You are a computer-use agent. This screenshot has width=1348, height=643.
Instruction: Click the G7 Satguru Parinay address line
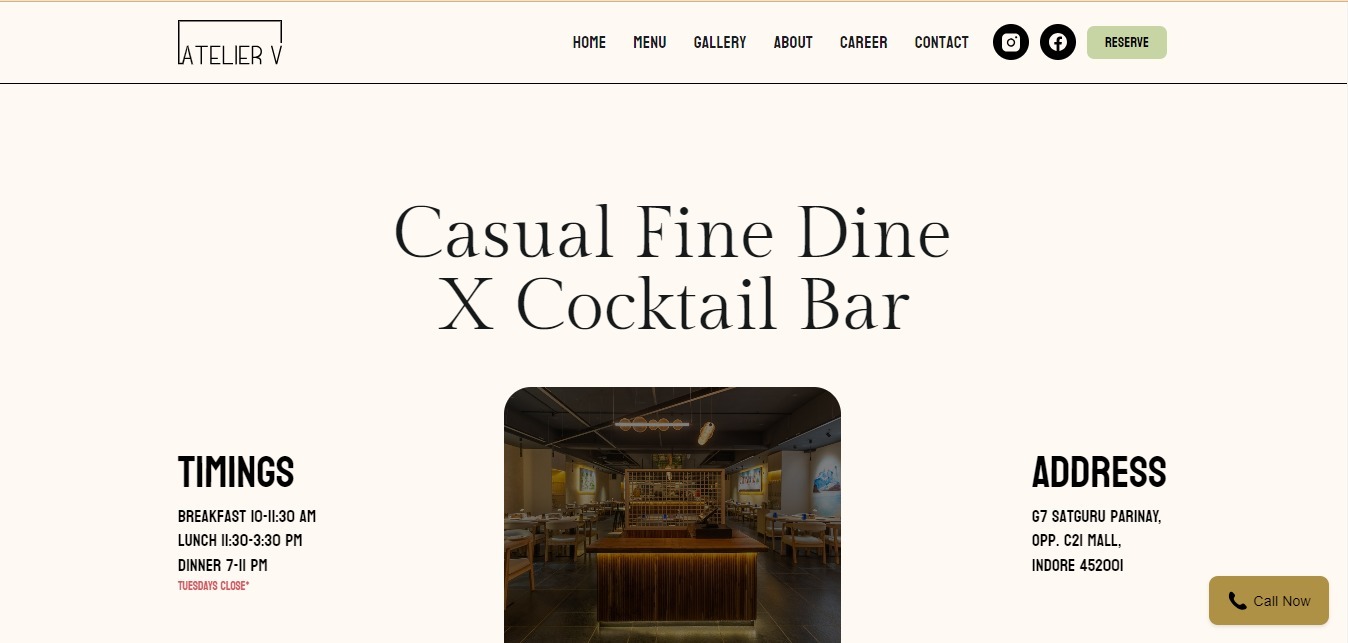point(1096,517)
